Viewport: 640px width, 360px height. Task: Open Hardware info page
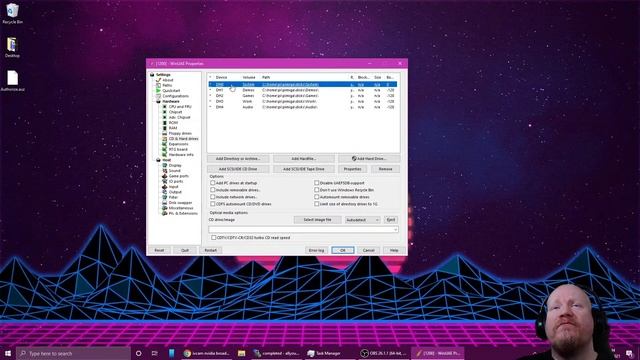click(x=181, y=155)
